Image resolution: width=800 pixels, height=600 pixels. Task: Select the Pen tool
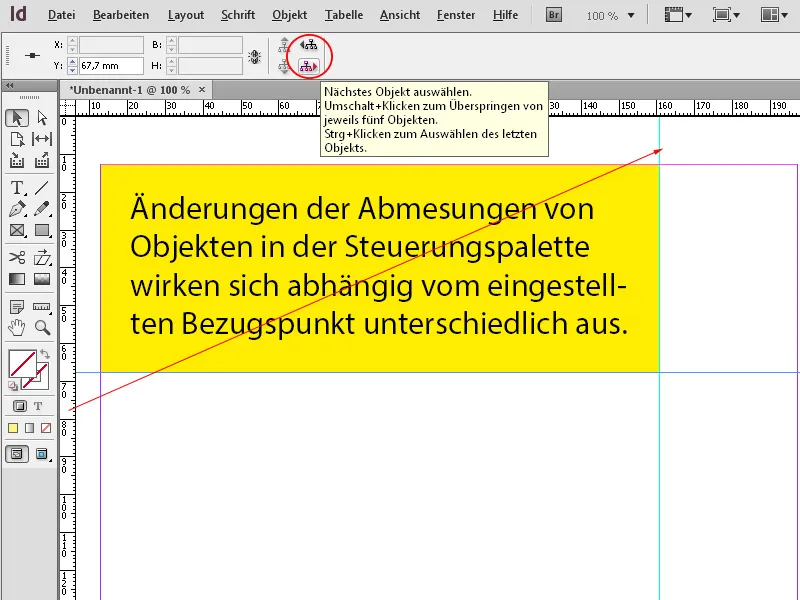click(x=17, y=209)
